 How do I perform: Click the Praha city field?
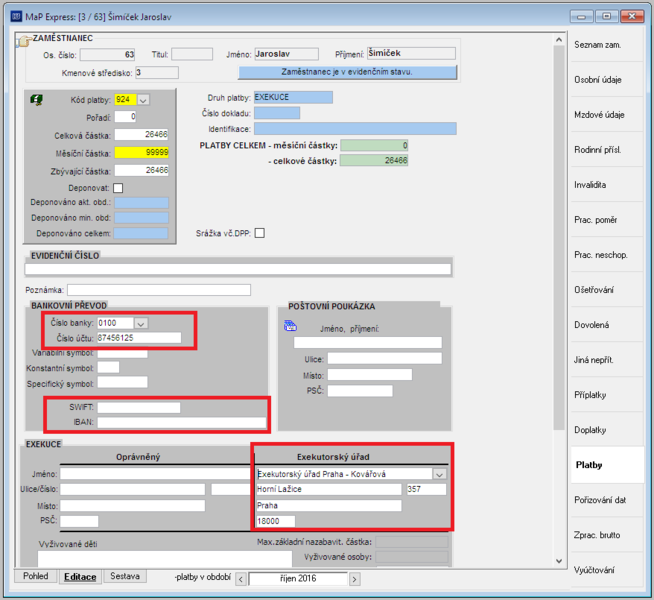click(329, 506)
